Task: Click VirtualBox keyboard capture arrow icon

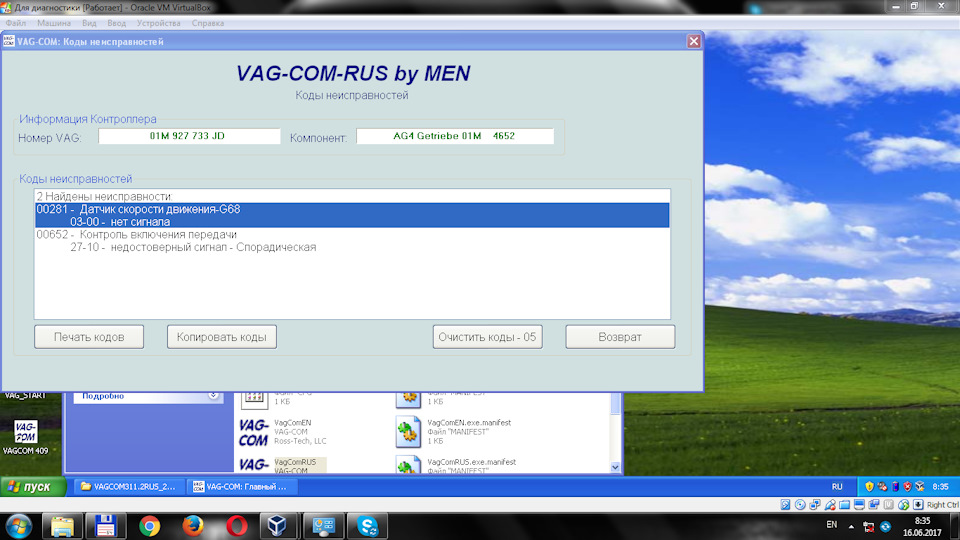Action: click(x=918, y=504)
